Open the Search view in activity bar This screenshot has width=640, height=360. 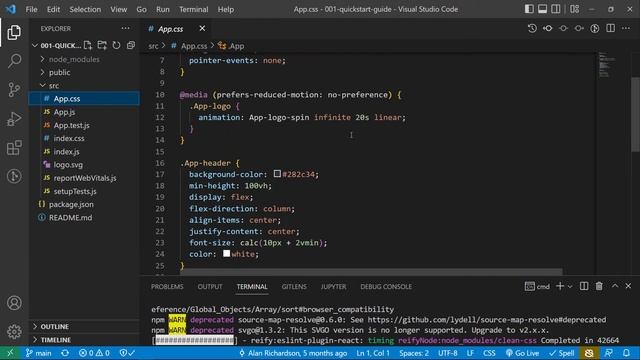(x=14, y=61)
